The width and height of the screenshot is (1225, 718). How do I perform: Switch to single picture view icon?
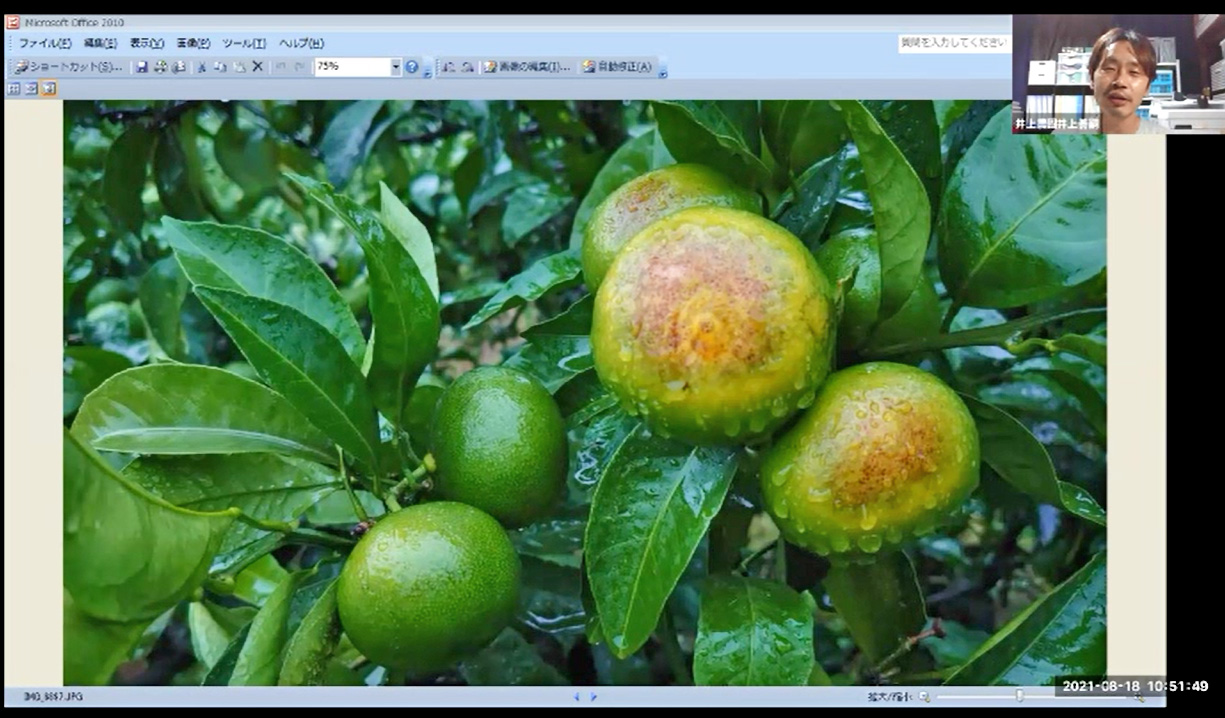pyautogui.click(x=49, y=88)
